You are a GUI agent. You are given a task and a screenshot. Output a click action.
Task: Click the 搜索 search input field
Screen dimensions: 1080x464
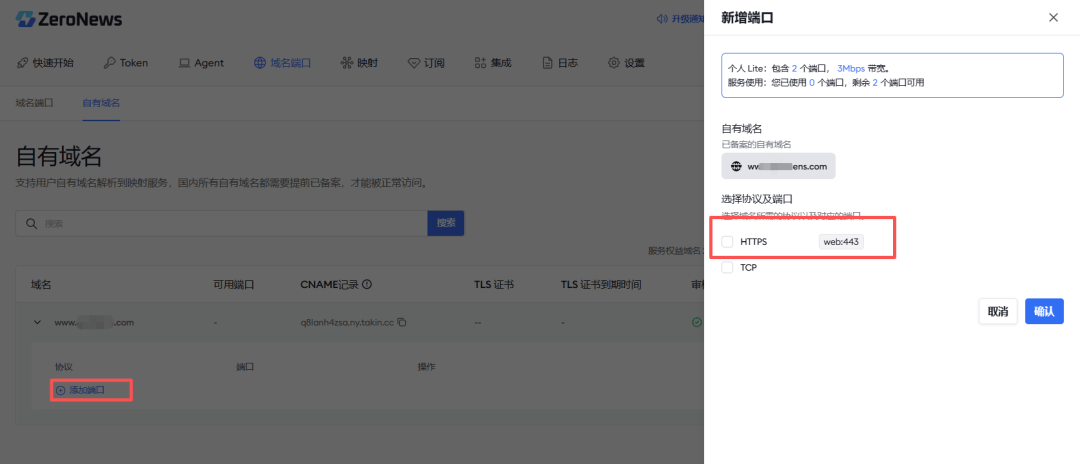pyautogui.click(x=221, y=223)
